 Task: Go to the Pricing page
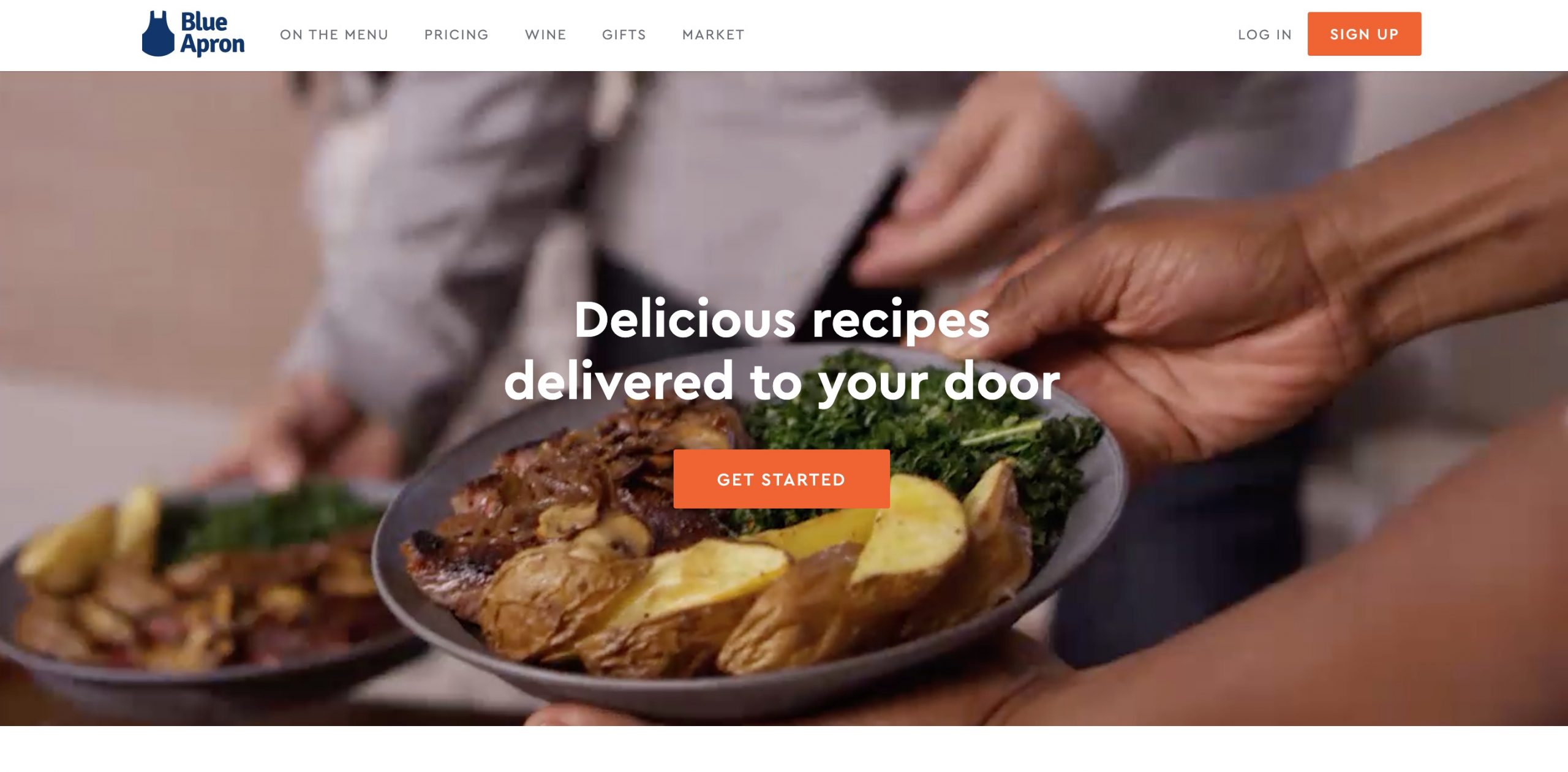pos(456,35)
